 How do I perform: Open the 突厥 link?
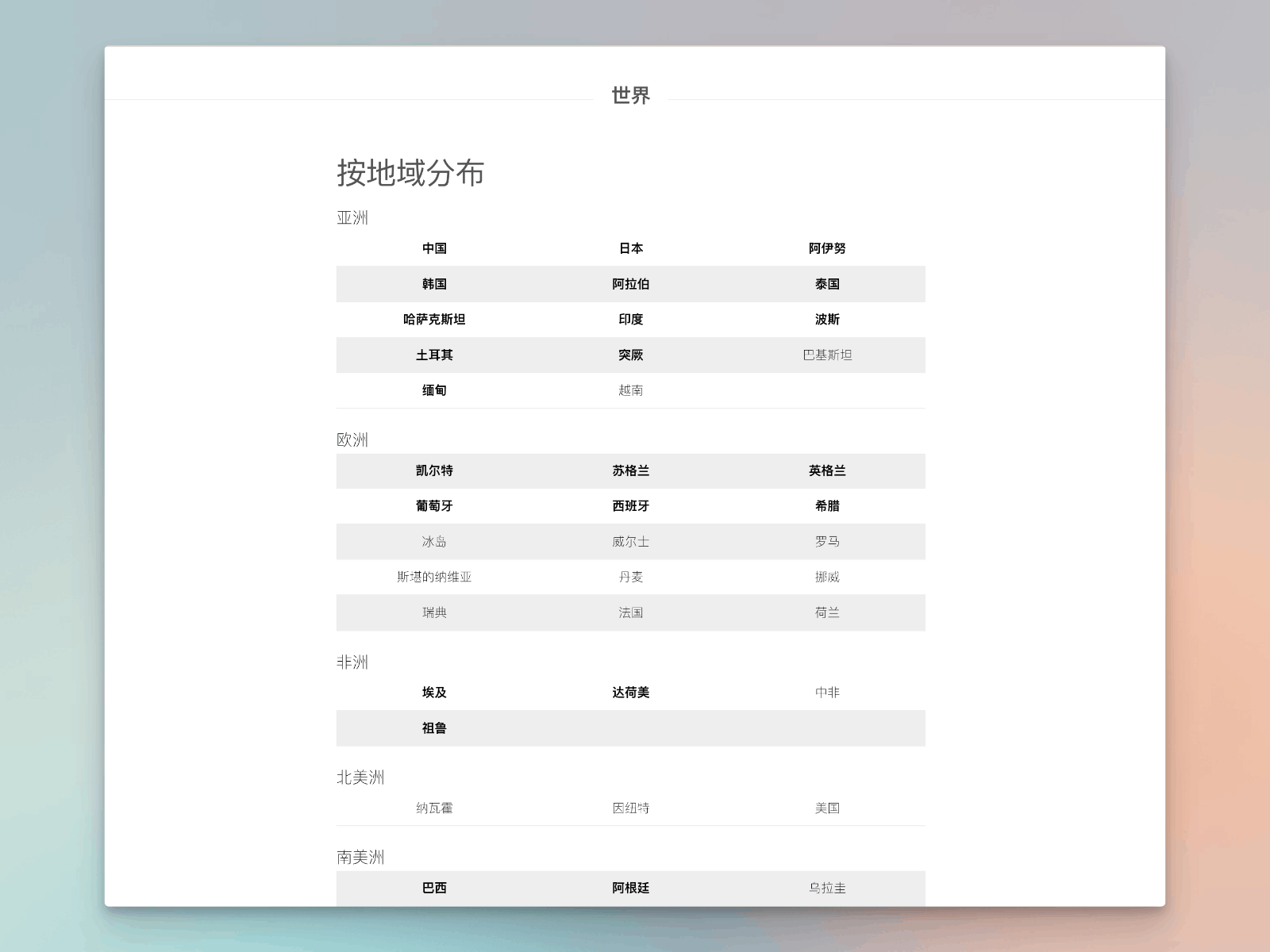coord(631,355)
